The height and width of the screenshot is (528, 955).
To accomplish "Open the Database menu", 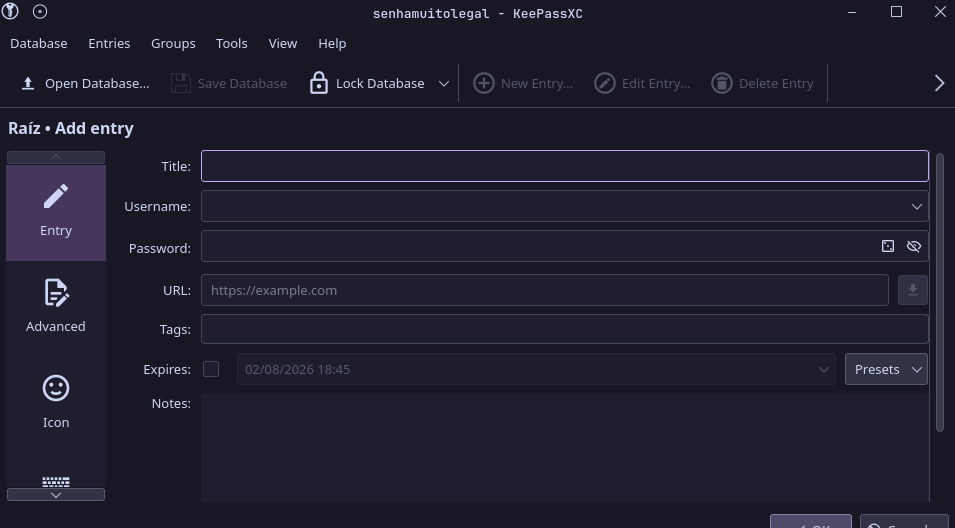I will tap(38, 43).
